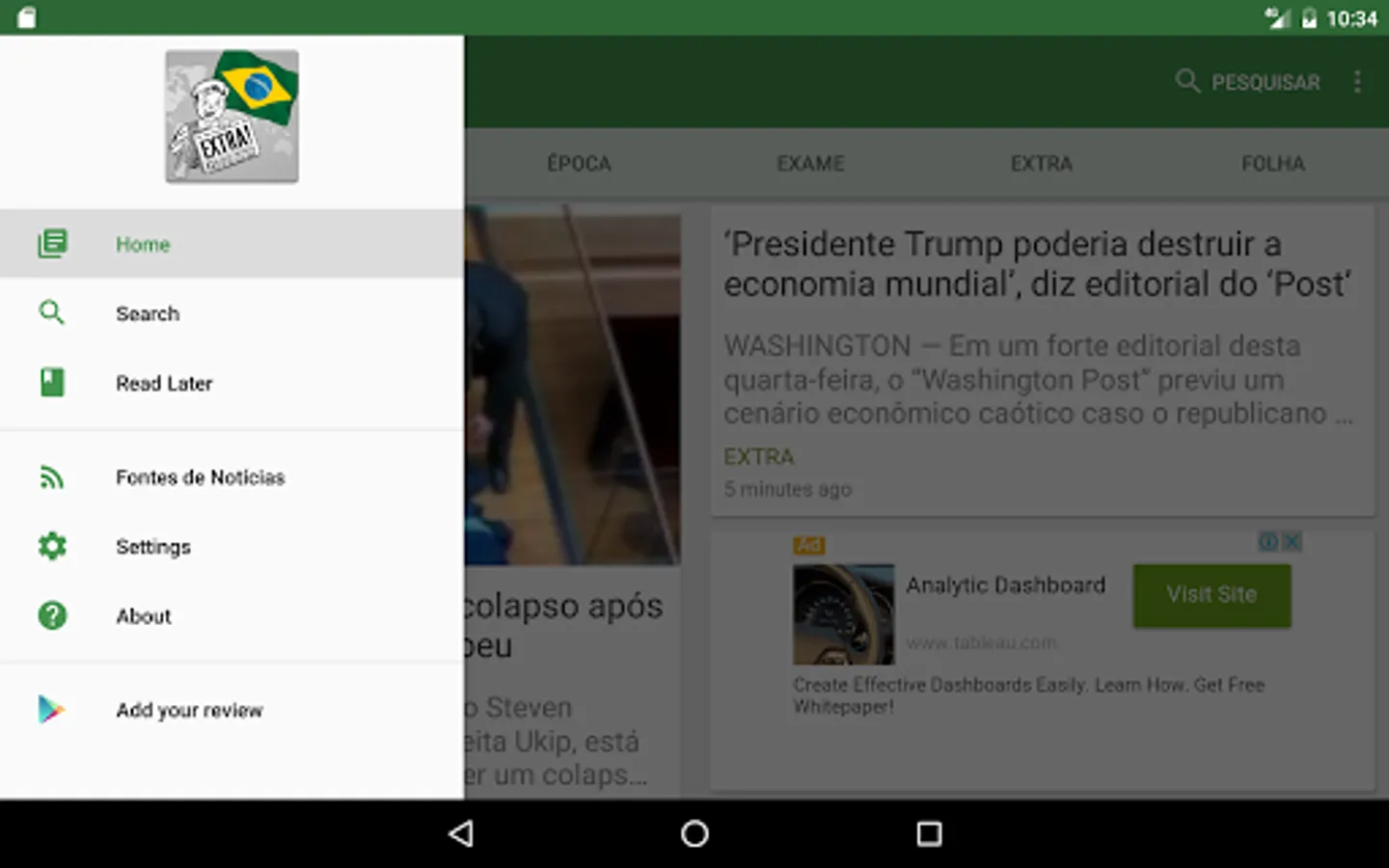Screen dimensions: 1389x868
Task: Tap the yellow Ad badge
Action: click(x=809, y=546)
